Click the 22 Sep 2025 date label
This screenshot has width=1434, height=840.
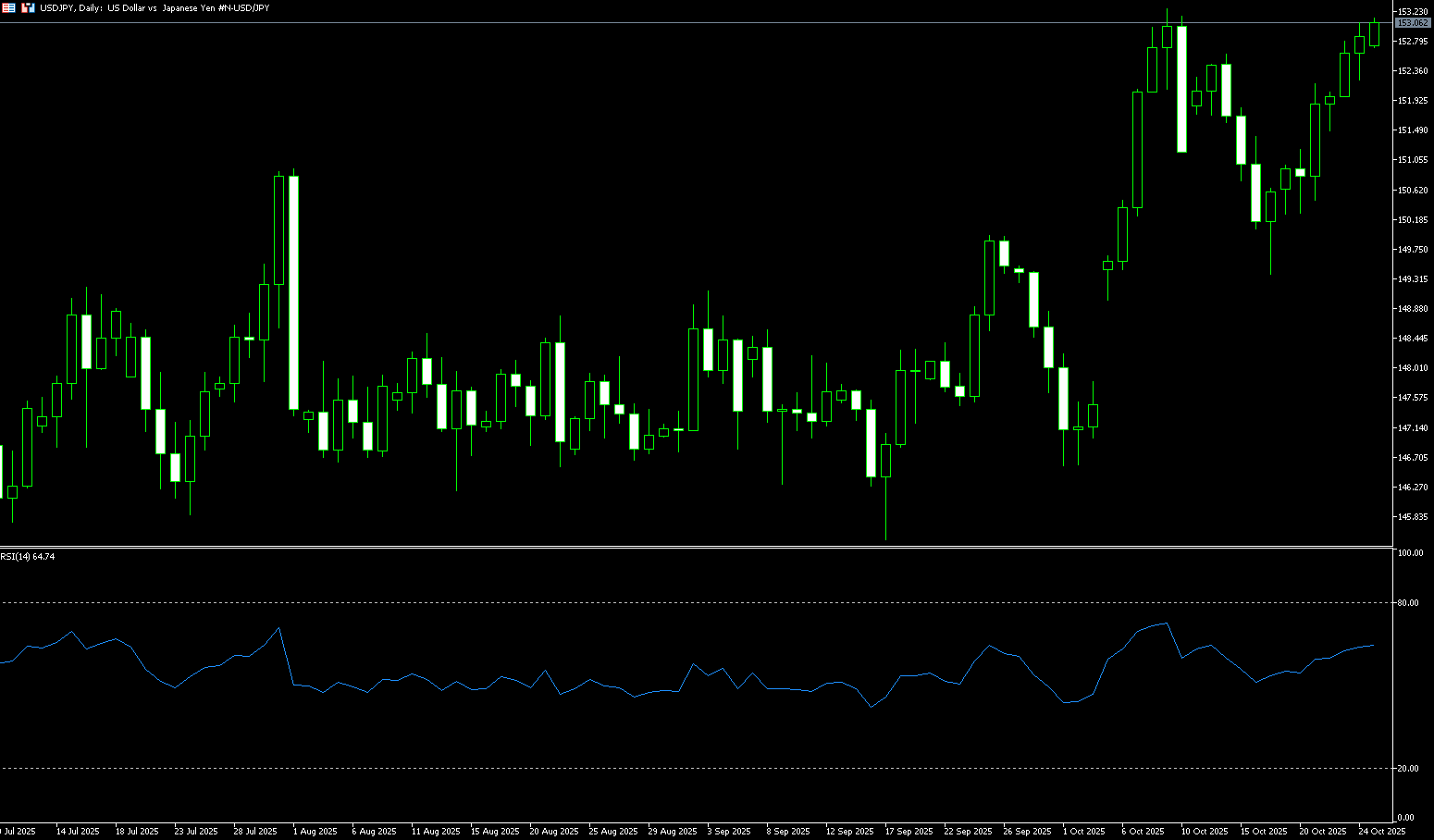point(968,832)
